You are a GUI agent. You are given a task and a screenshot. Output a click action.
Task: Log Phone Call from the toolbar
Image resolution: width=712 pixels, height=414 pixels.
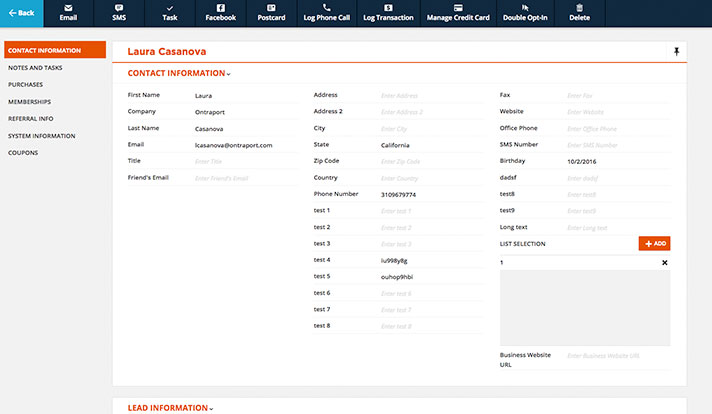click(326, 13)
